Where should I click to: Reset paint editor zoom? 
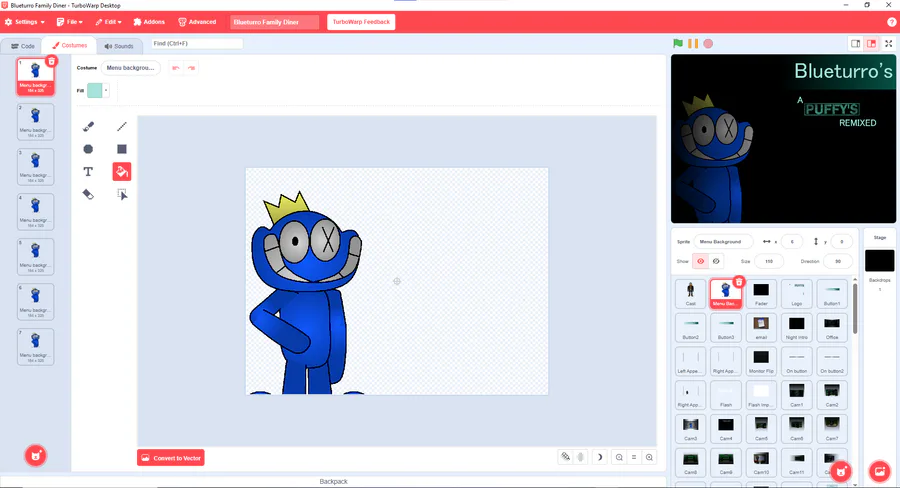(x=634, y=458)
